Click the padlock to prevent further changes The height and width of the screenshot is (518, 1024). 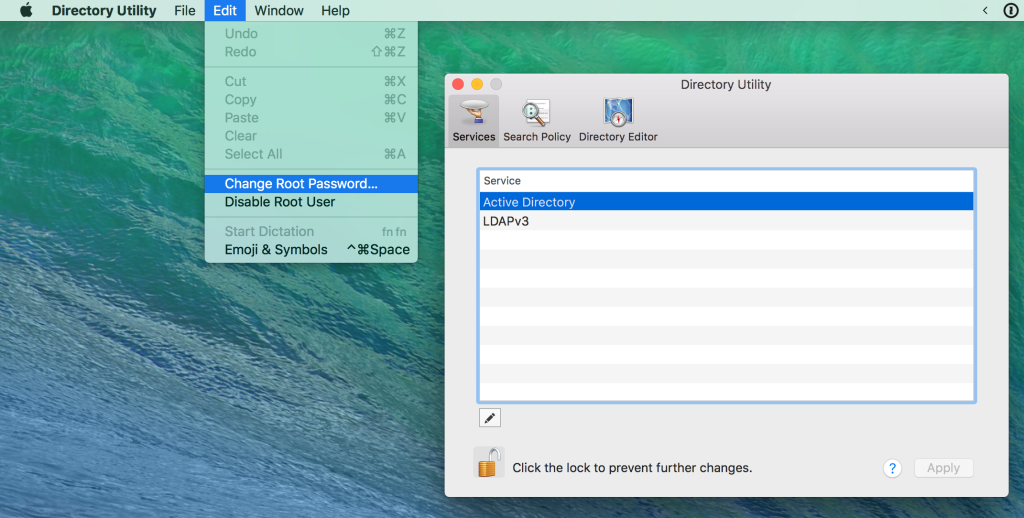point(488,462)
